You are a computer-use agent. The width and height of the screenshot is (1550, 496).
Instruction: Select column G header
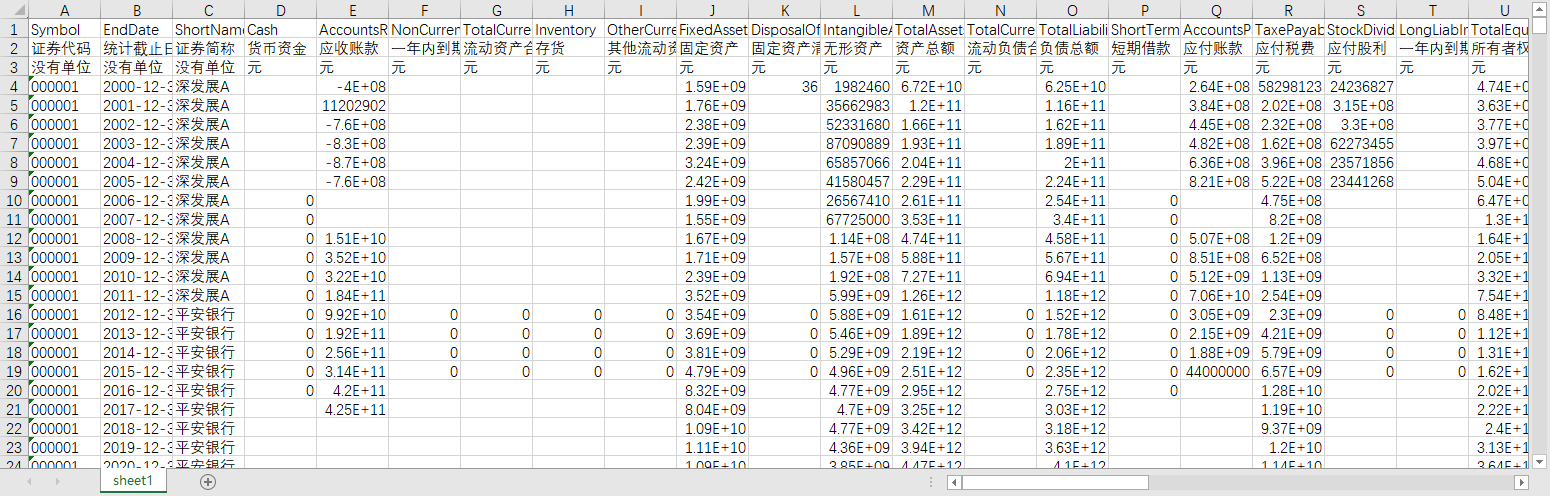[496, 10]
